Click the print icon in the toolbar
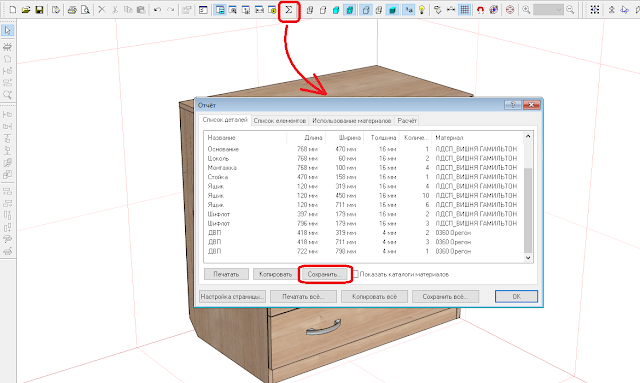640x383 pixels. click(72, 9)
